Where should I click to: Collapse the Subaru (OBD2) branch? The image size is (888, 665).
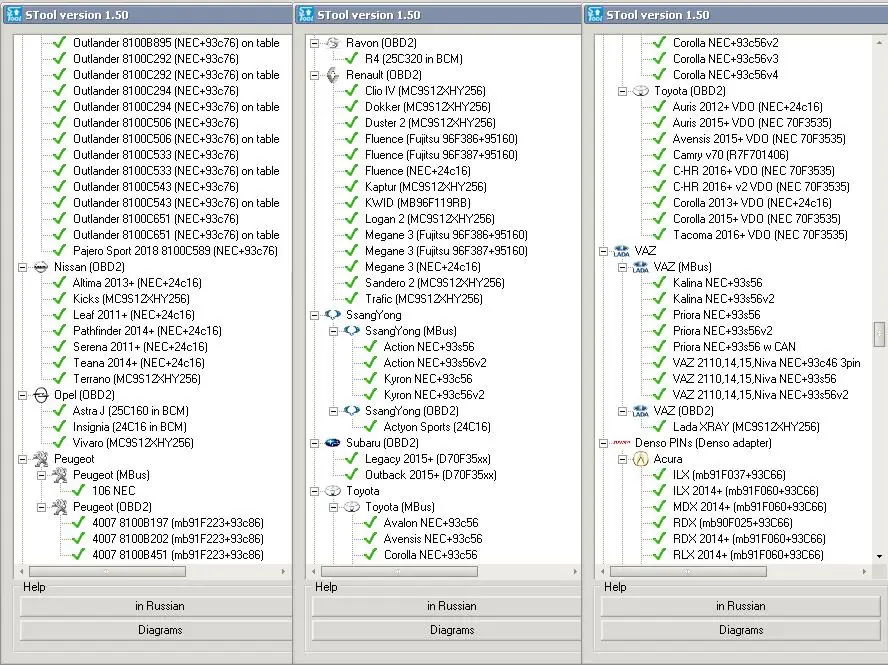(315, 443)
